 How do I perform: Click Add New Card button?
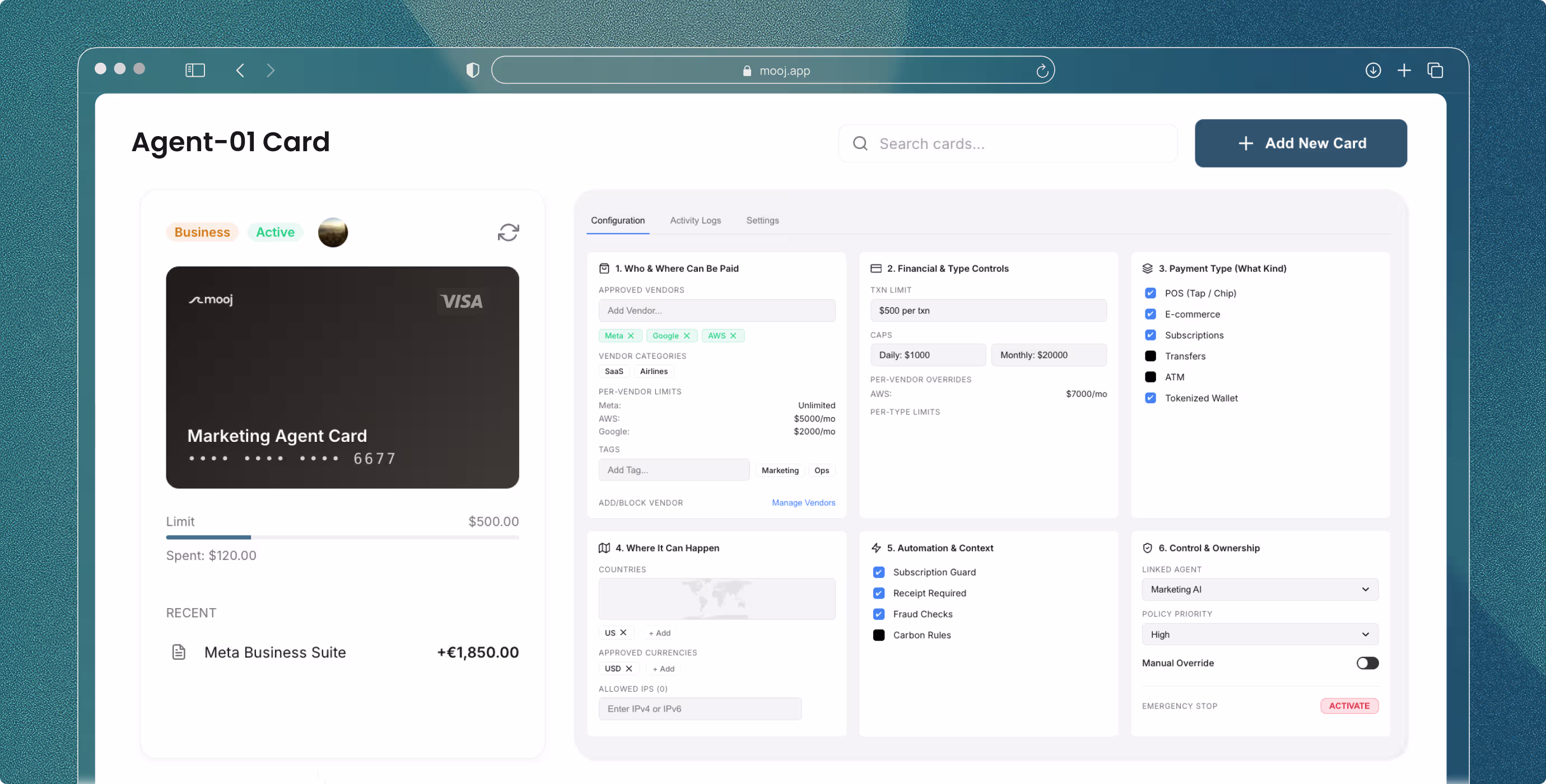coord(1301,143)
